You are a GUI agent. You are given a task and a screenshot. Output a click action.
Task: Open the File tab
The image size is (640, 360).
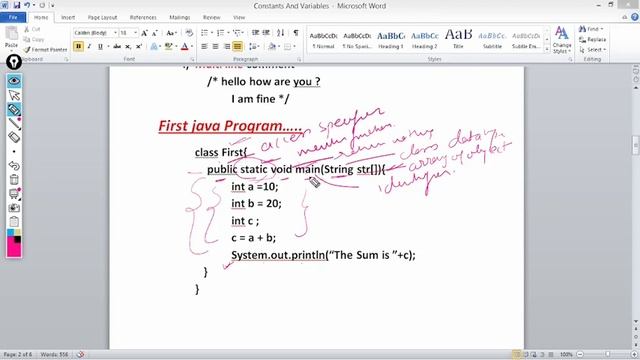(x=13, y=17)
